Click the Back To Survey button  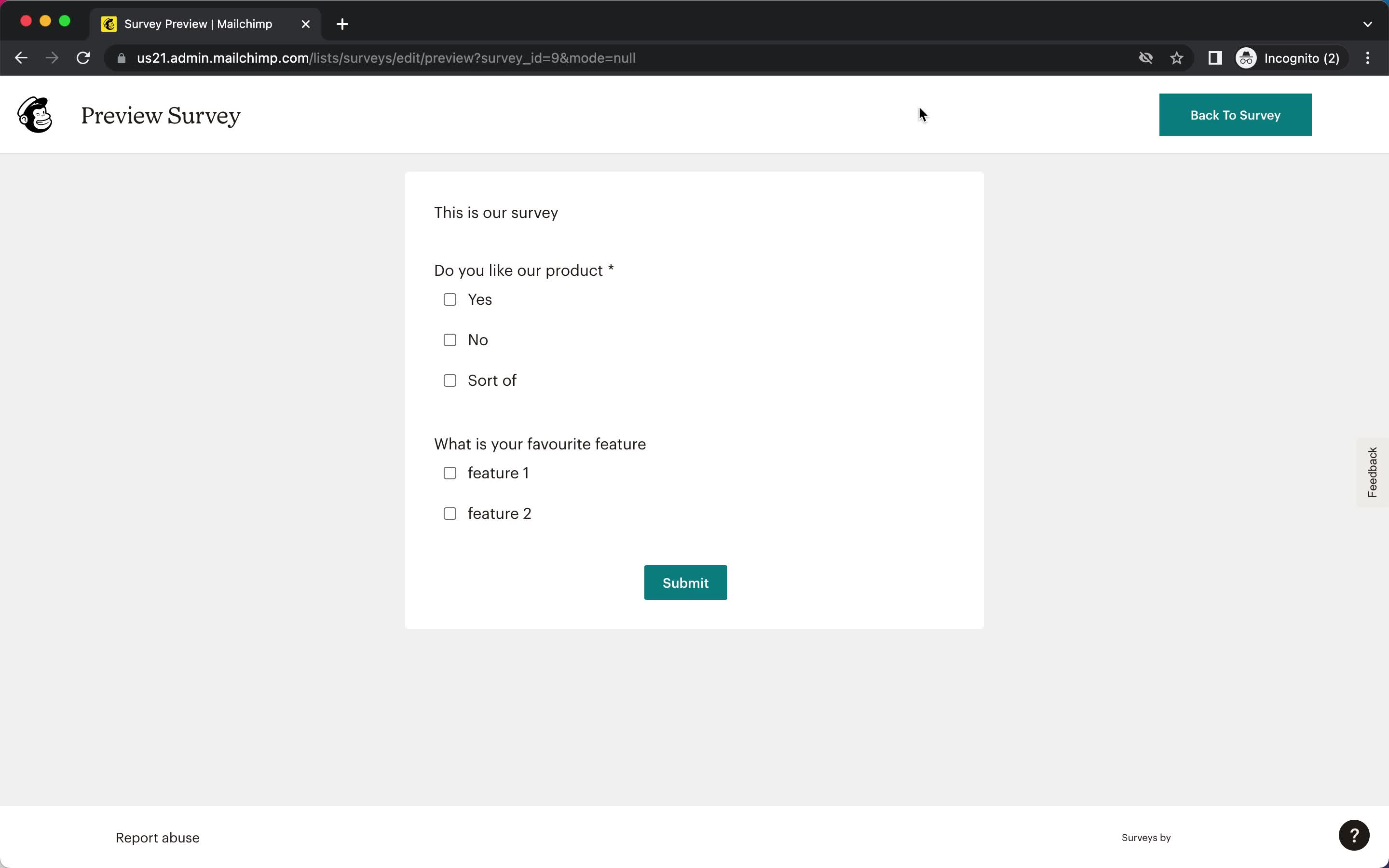[x=1235, y=115]
